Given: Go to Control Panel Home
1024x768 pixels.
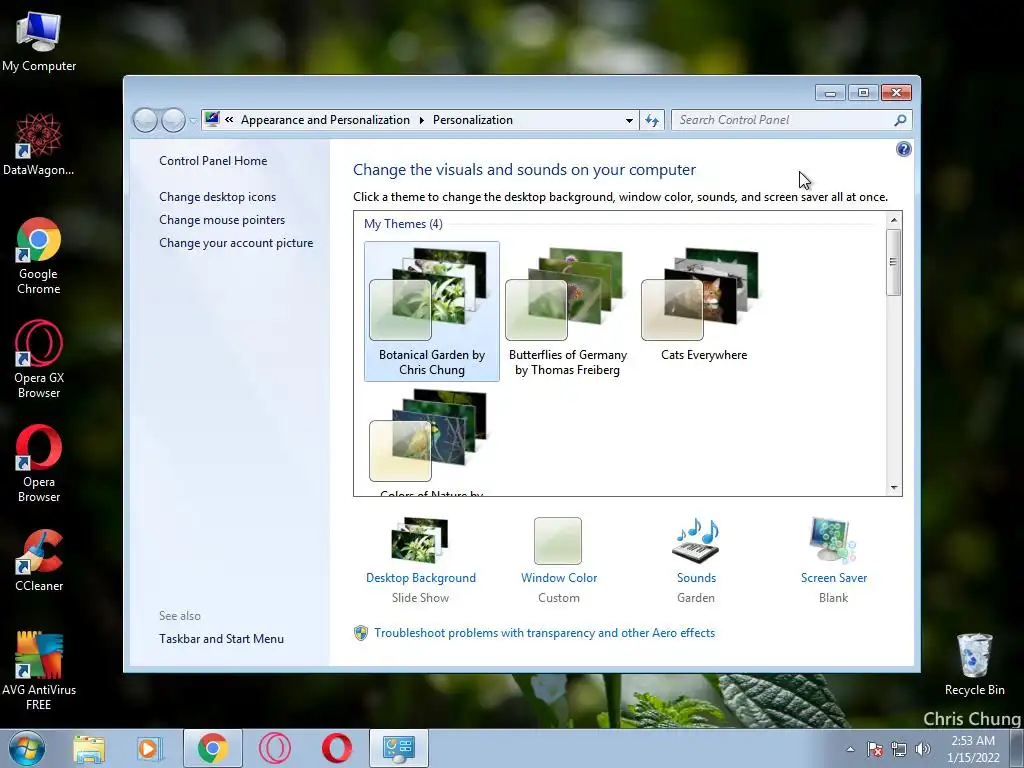Looking at the screenshot, I should coord(213,161).
